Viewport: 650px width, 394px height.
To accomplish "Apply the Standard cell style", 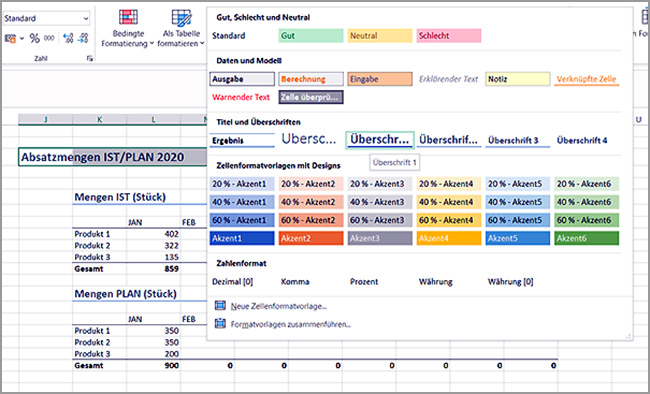I will coord(242,36).
